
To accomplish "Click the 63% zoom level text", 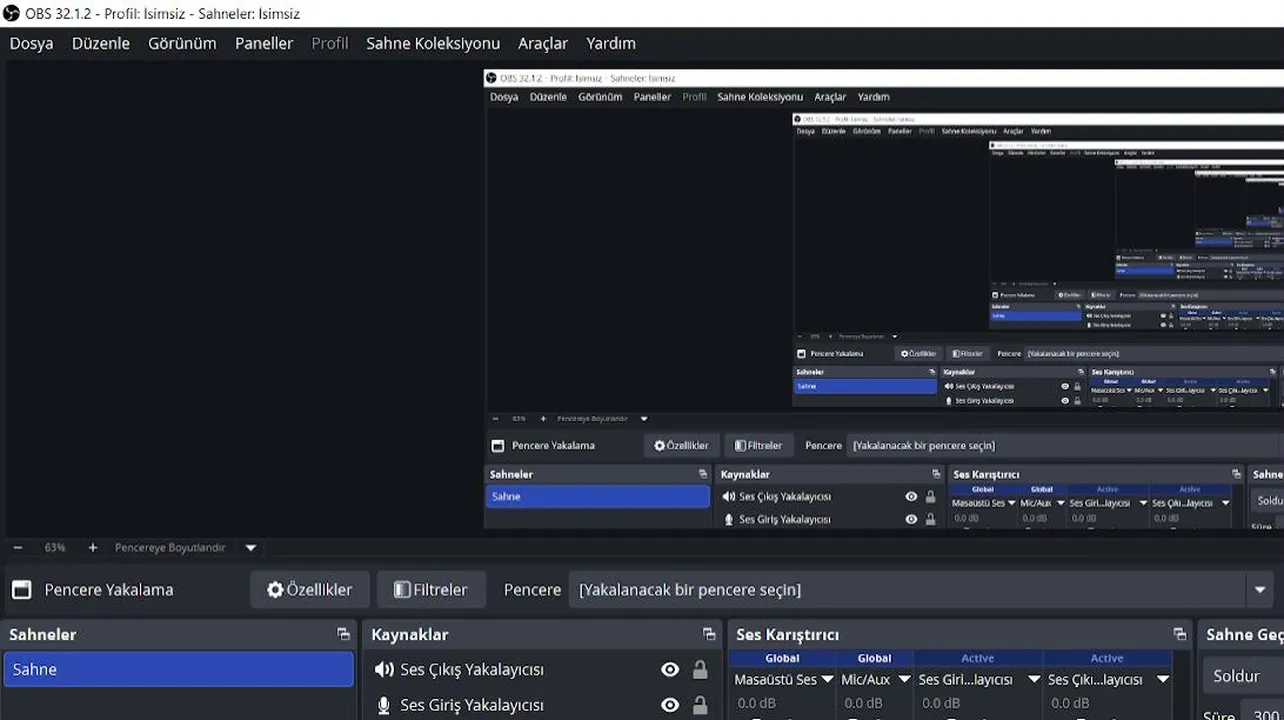I will 55,548.
